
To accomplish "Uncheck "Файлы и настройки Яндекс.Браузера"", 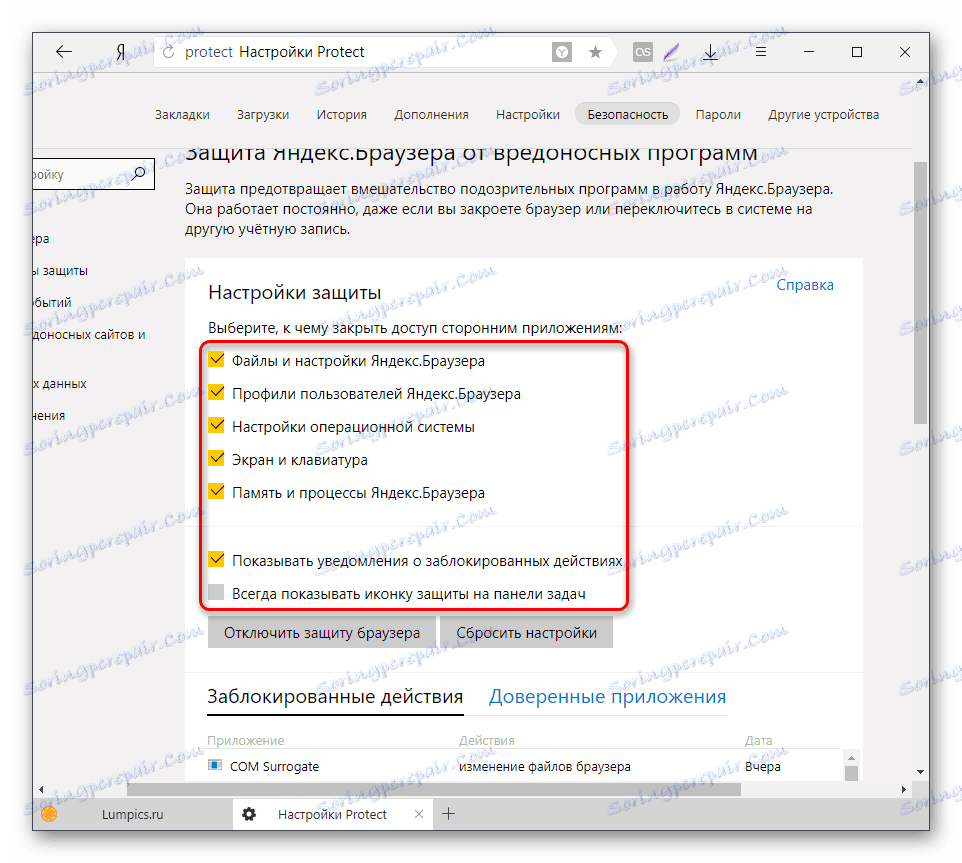I will pyautogui.click(x=217, y=359).
